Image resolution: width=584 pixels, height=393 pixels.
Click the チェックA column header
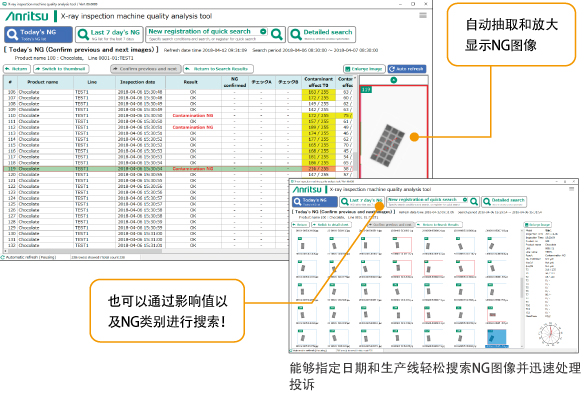coord(261,82)
